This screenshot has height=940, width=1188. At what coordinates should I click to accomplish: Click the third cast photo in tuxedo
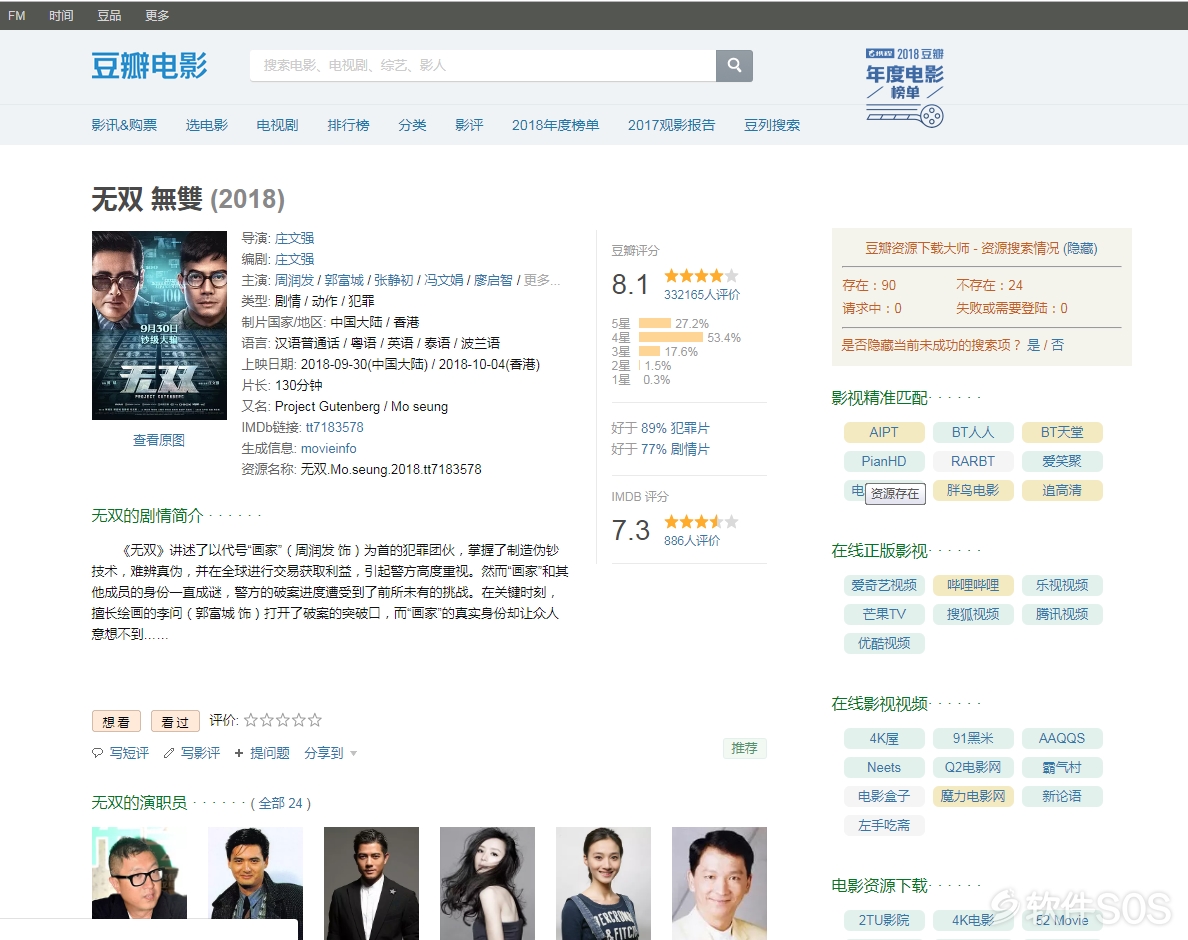(371, 883)
